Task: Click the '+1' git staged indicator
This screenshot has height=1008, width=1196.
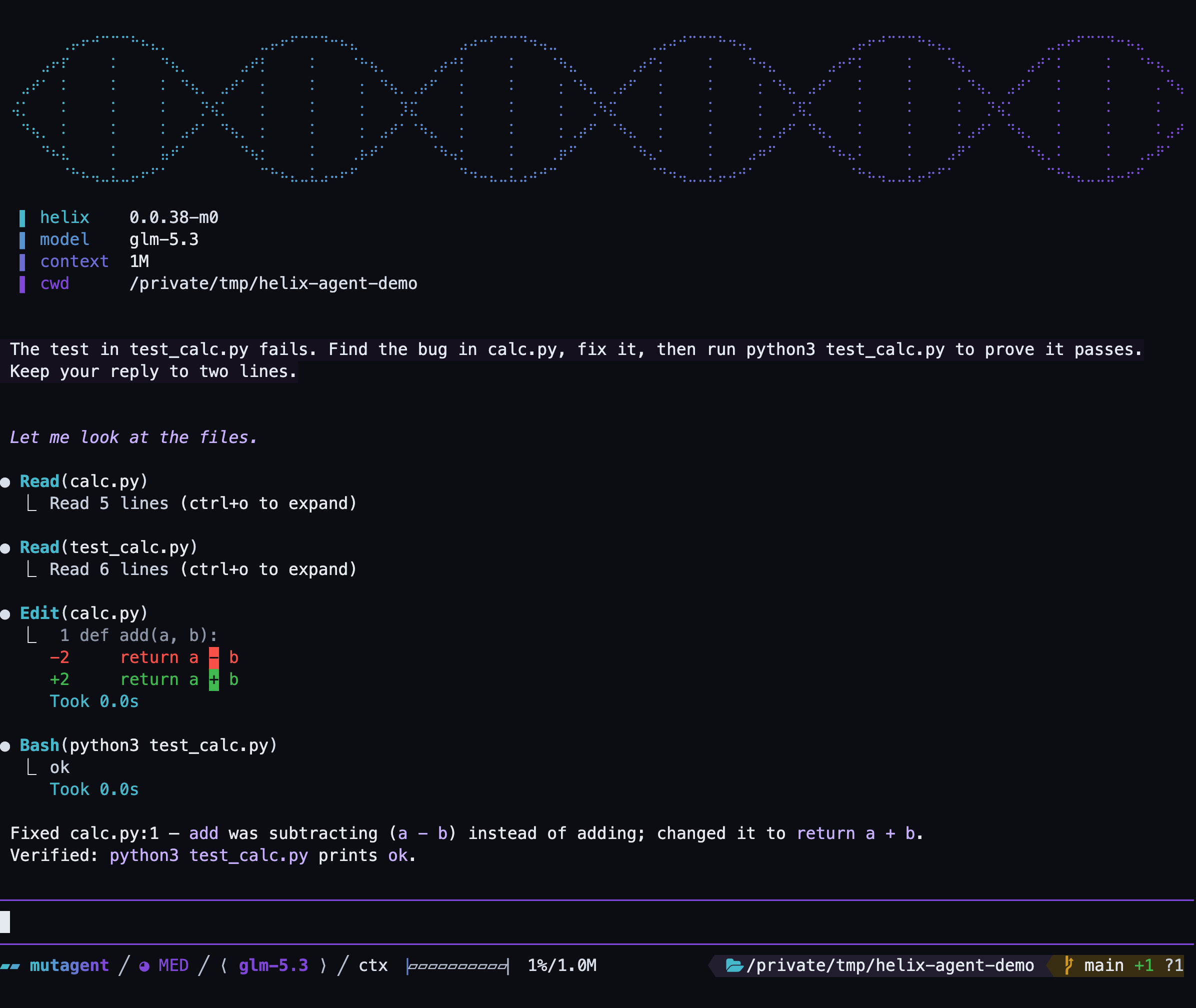Action: pyautogui.click(x=1144, y=965)
